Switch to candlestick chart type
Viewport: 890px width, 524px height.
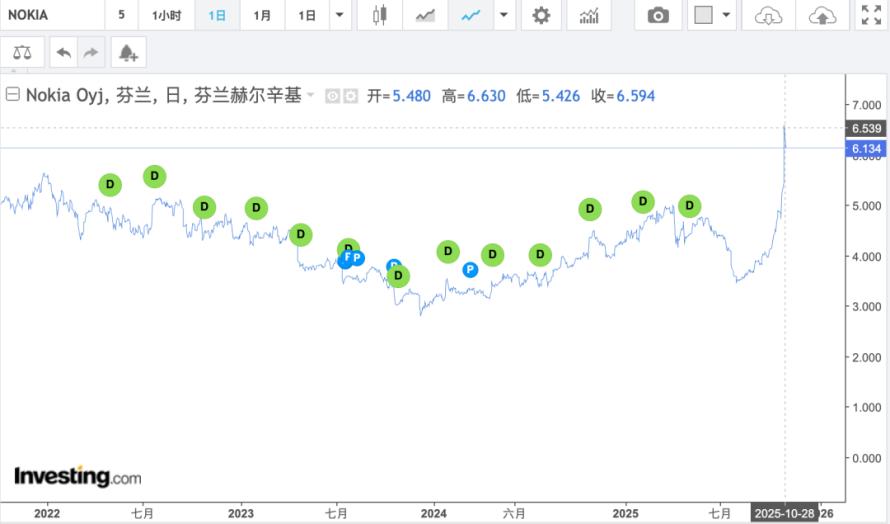click(379, 15)
